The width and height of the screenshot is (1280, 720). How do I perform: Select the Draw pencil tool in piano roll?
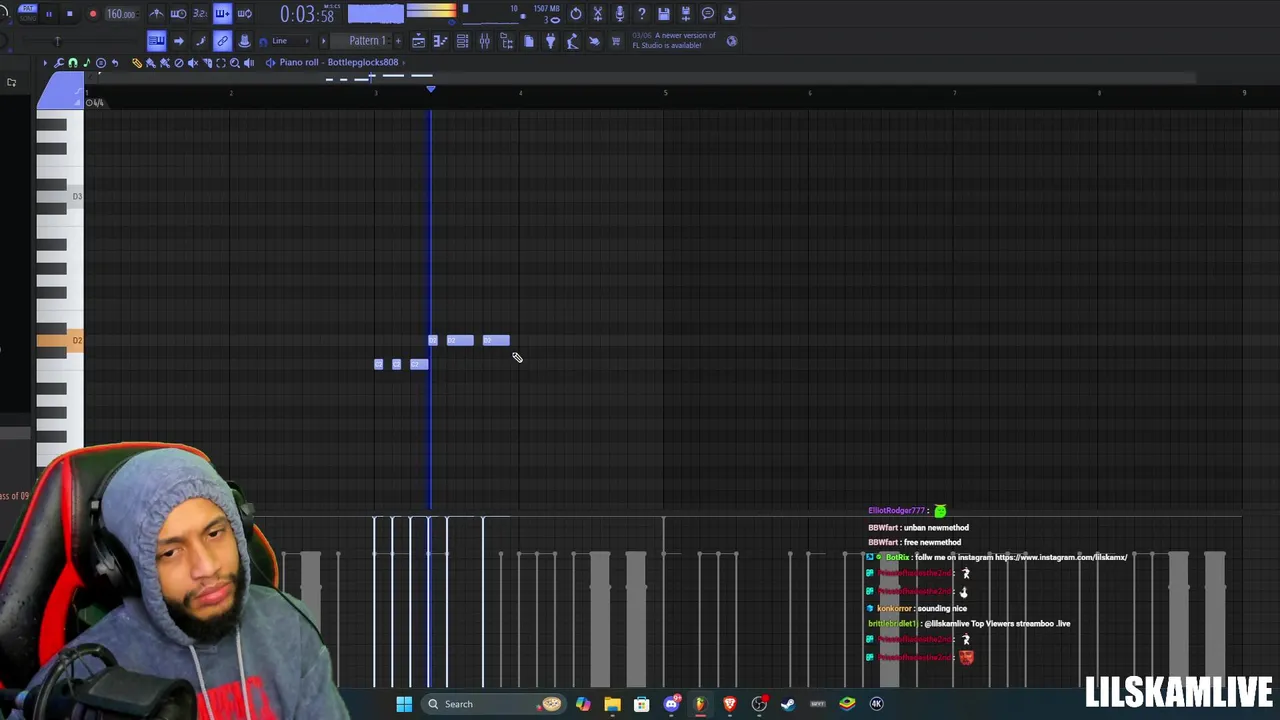137,62
